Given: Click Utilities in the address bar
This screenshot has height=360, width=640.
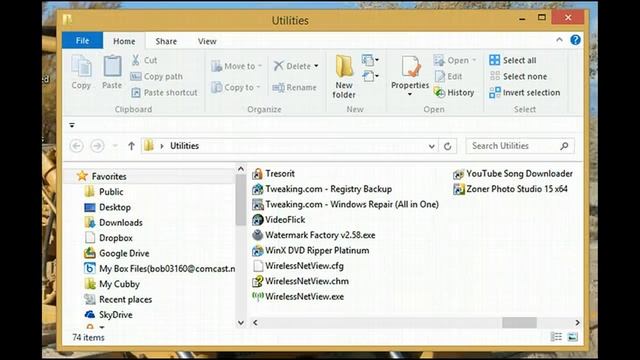Looking at the screenshot, I should [x=184, y=146].
